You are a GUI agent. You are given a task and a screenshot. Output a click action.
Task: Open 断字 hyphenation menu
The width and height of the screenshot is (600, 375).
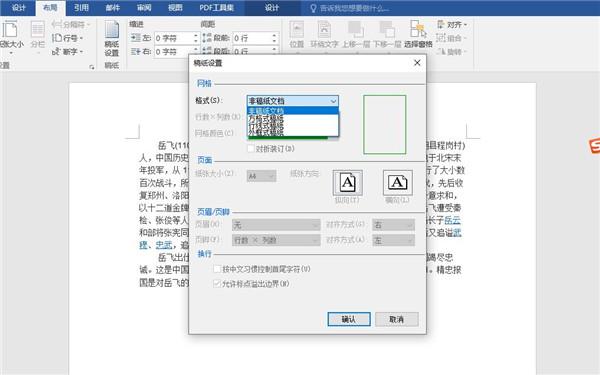[x=68, y=51]
